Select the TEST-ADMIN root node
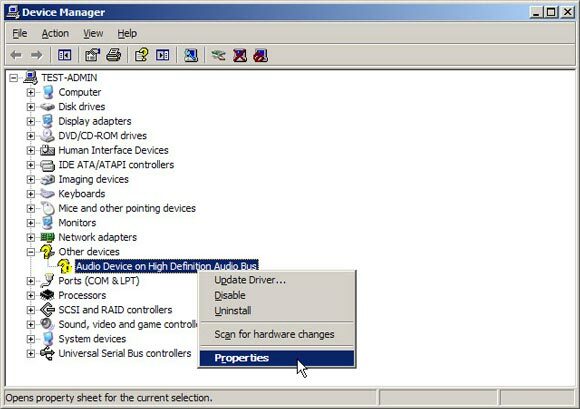Screen dimensions: 580x409 69,78
